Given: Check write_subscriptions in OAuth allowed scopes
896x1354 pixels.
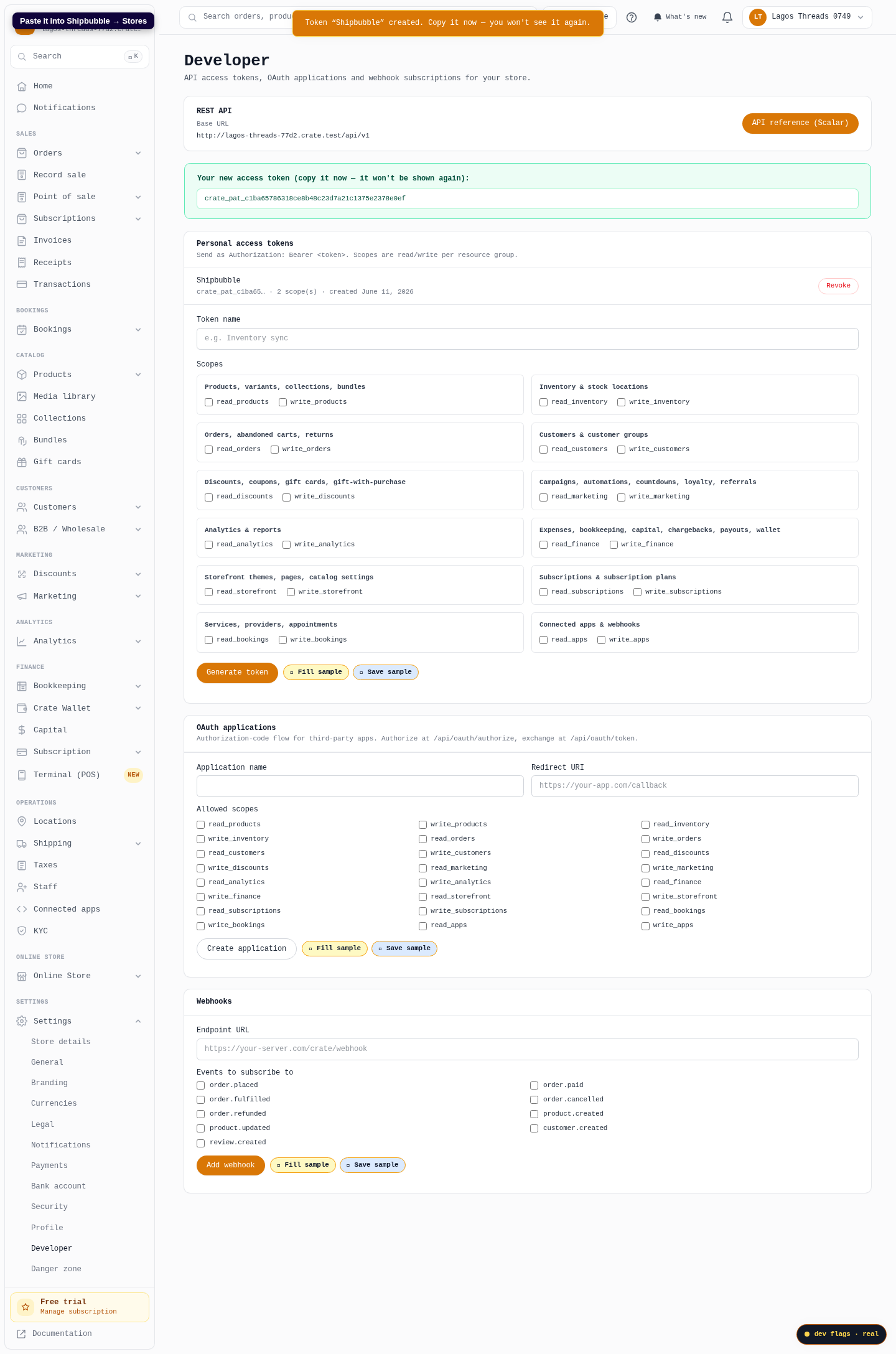Looking at the screenshot, I should pos(423,912).
